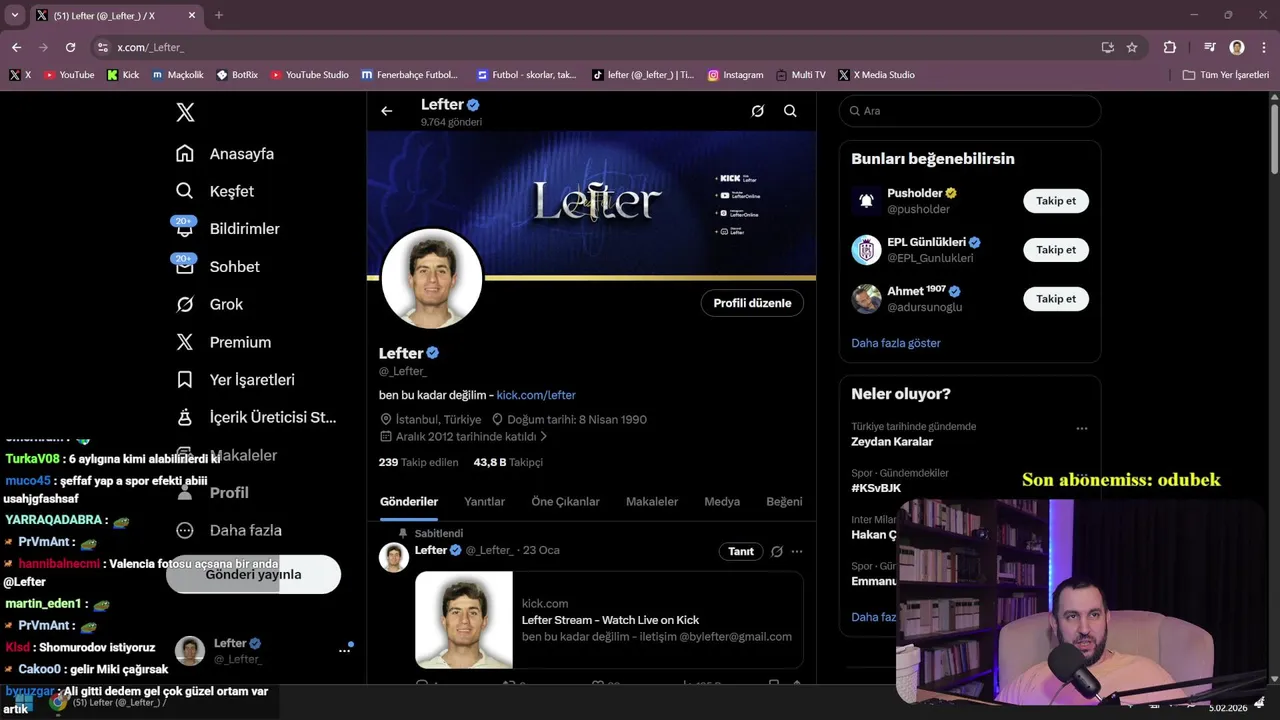
Task: Open the Chrome extensions puzzle icon
Action: click(x=1170, y=47)
